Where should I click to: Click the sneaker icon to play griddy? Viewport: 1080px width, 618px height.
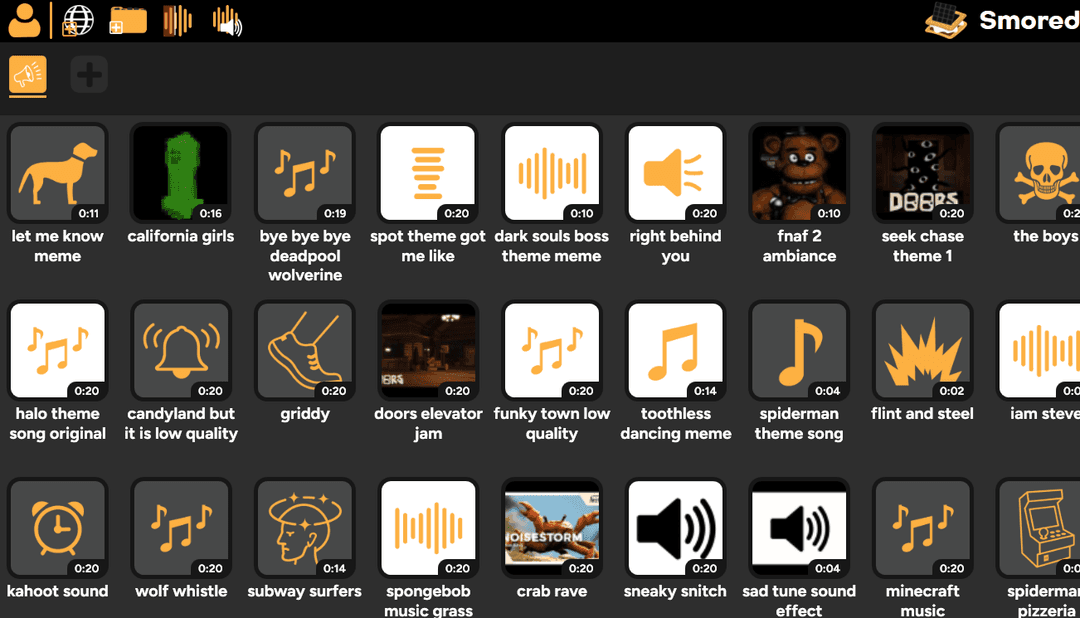tap(304, 351)
